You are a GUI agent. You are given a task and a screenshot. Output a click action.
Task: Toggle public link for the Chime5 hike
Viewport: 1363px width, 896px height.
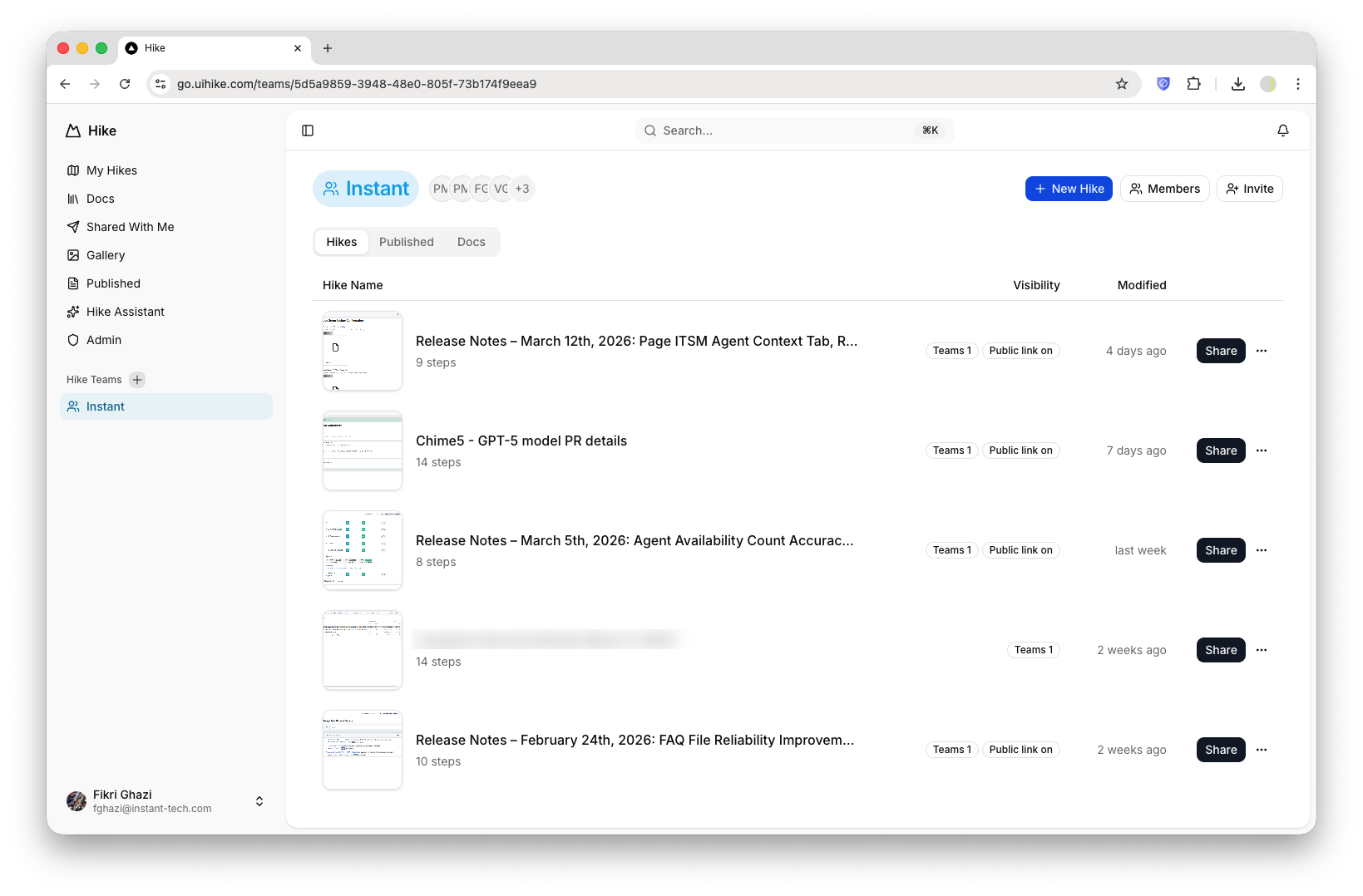point(1020,450)
